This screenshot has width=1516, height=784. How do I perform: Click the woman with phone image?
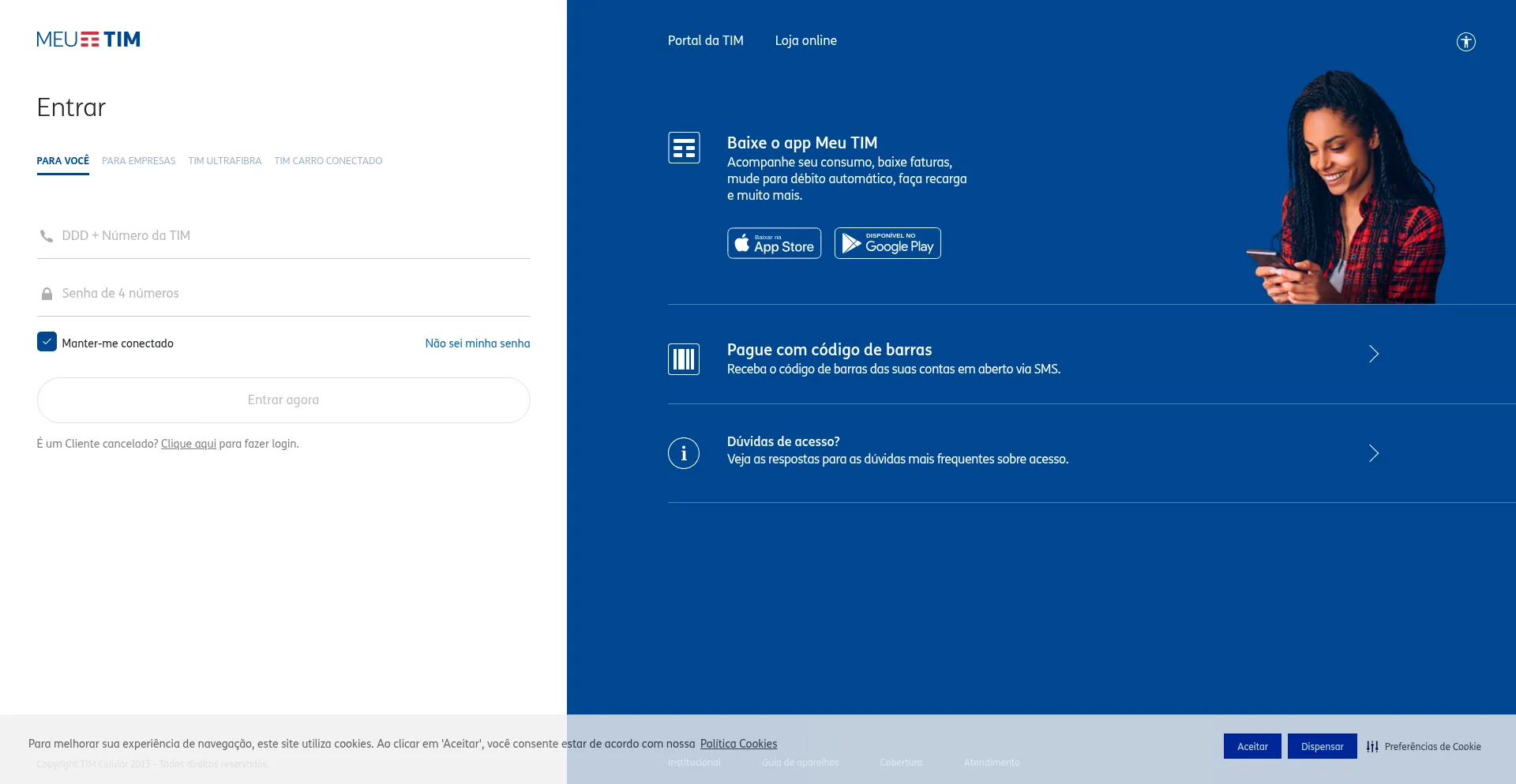[x=1347, y=187]
